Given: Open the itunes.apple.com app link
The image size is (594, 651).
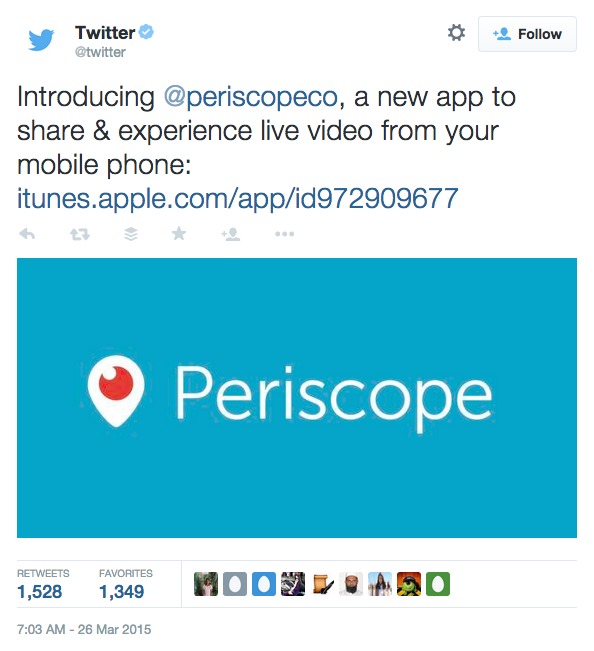Looking at the screenshot, I should tap(237, 198).
